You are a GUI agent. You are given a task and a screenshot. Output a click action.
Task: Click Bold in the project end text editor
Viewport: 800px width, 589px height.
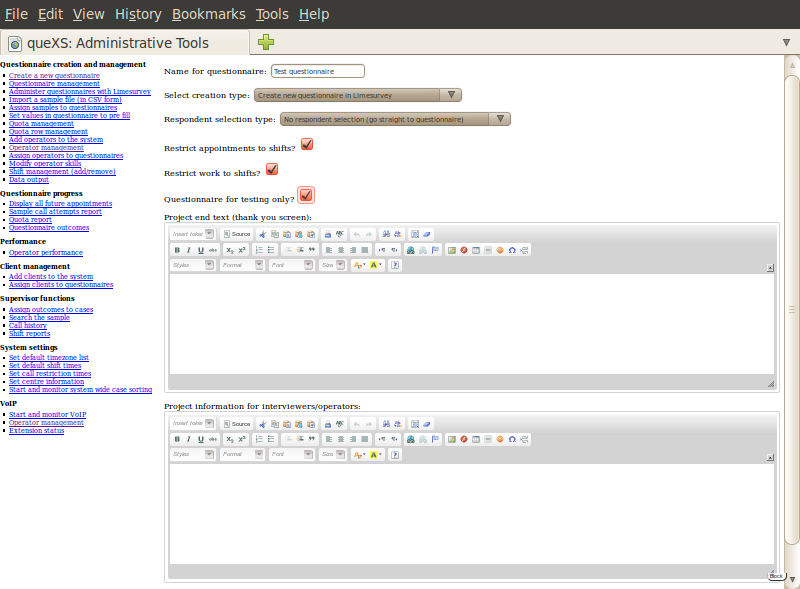click(x=177, y=249)
